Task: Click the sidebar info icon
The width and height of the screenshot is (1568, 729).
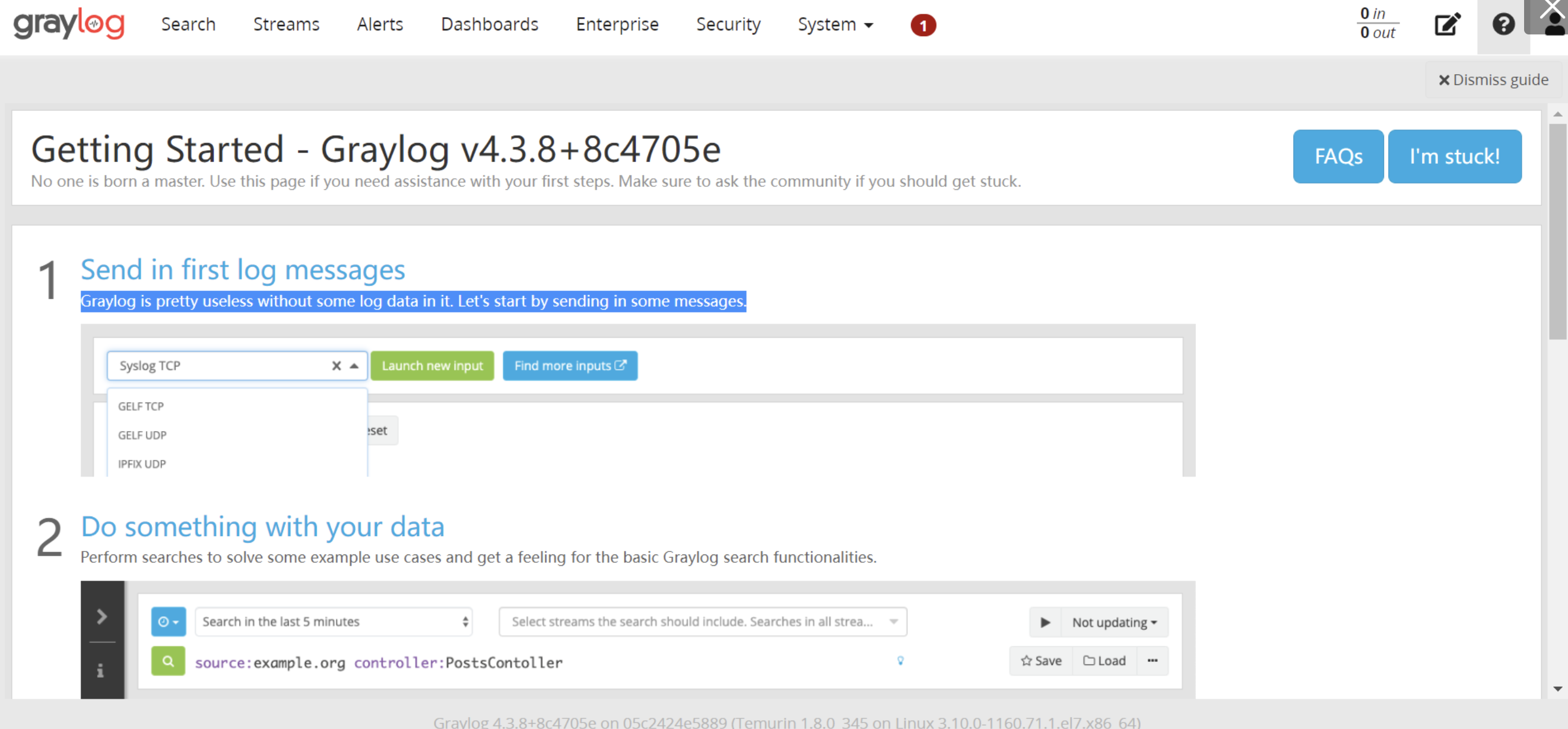Action: click(100, 671)
